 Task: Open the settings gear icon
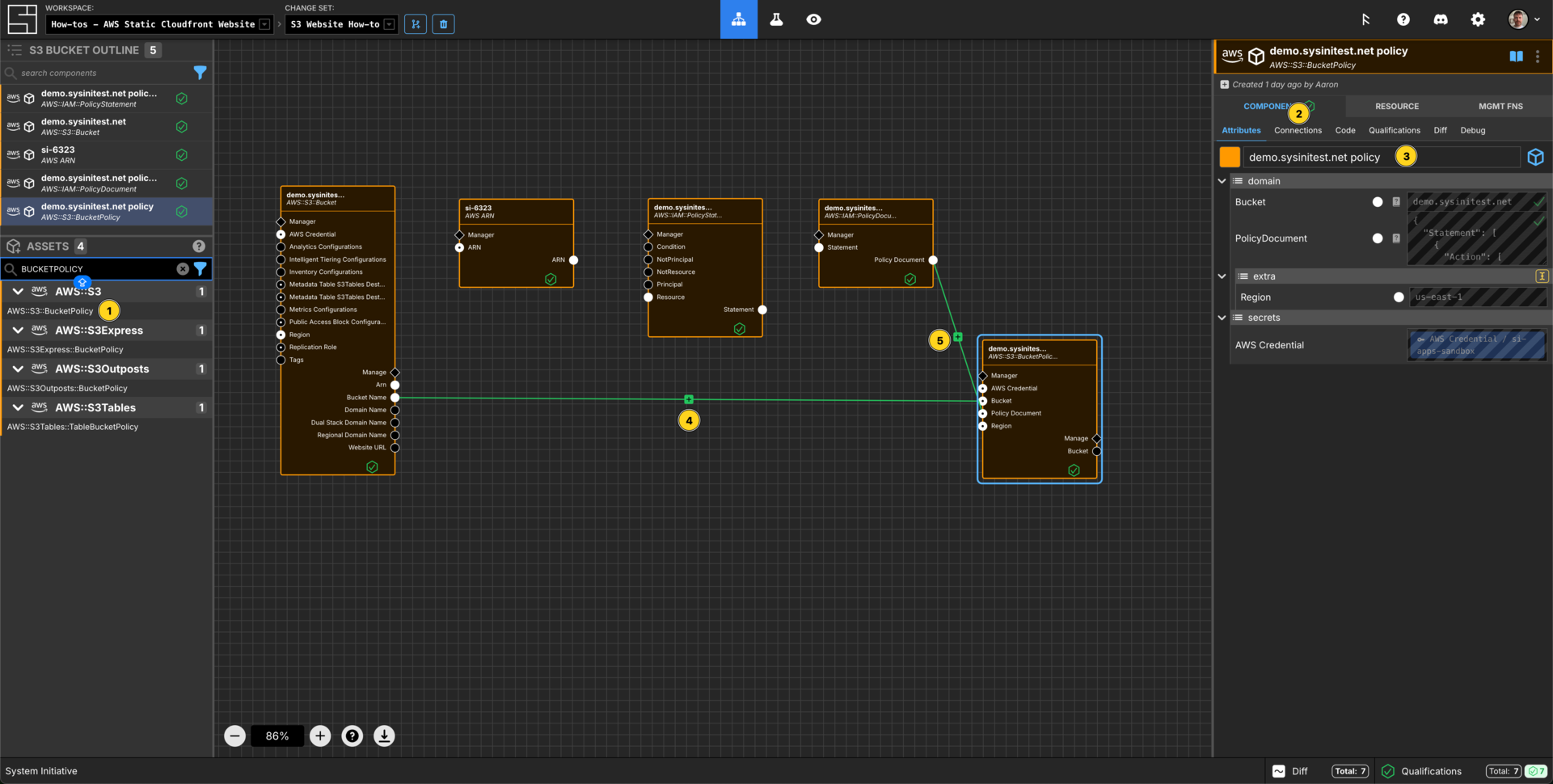tap(1478, 19)
